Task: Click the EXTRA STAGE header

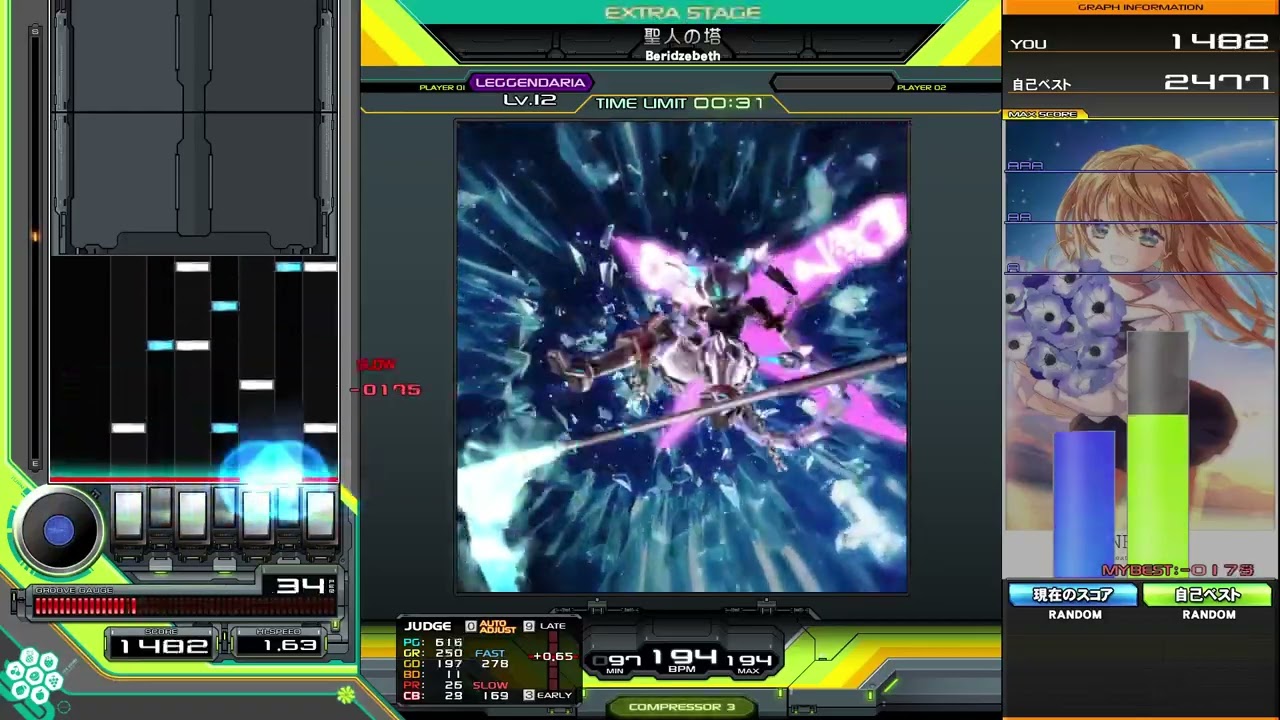Action: [683, 13]
